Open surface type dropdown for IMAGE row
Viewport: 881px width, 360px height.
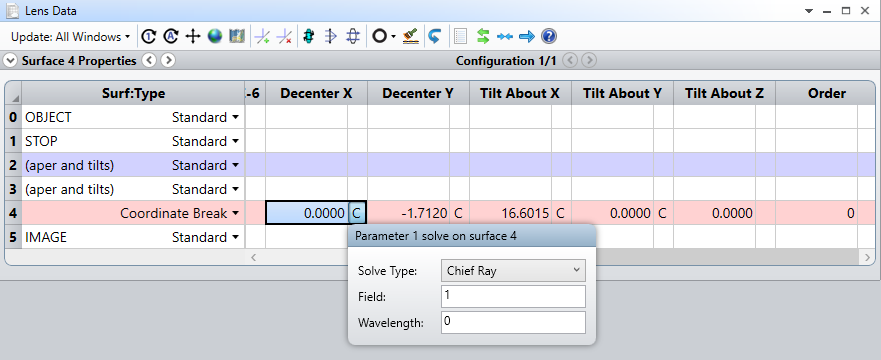click(235, 238)
